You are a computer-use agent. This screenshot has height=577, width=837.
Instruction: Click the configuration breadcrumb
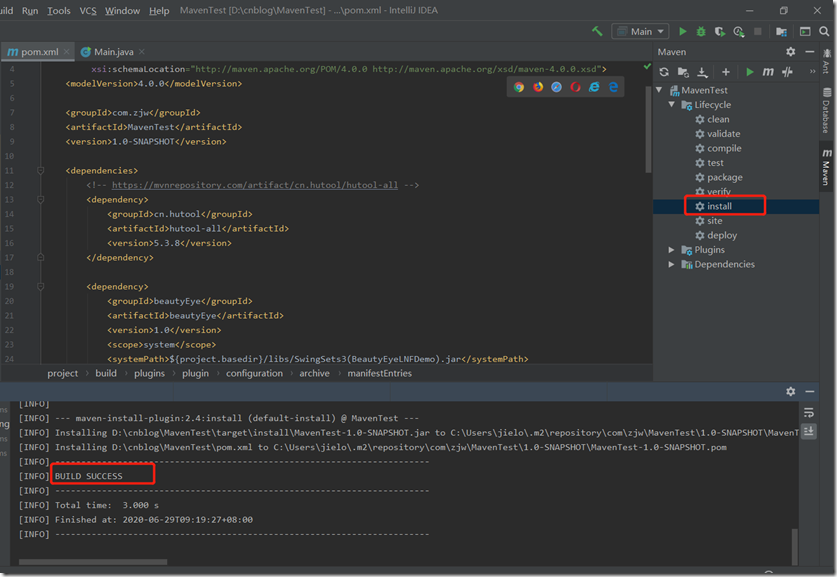coord(254,373)
